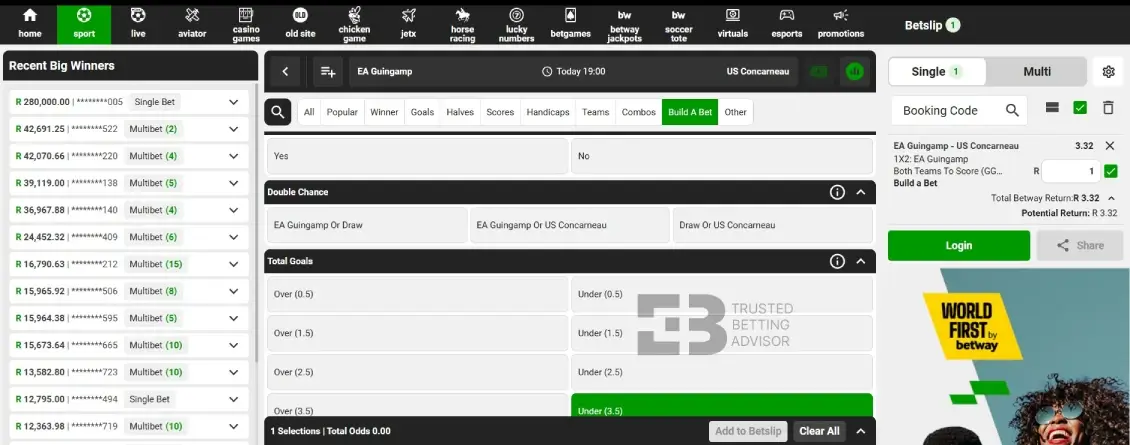The image size is (1130, 445).
Task: Click the add-to-list icon beside EA Guingamp
Action: 328,71
